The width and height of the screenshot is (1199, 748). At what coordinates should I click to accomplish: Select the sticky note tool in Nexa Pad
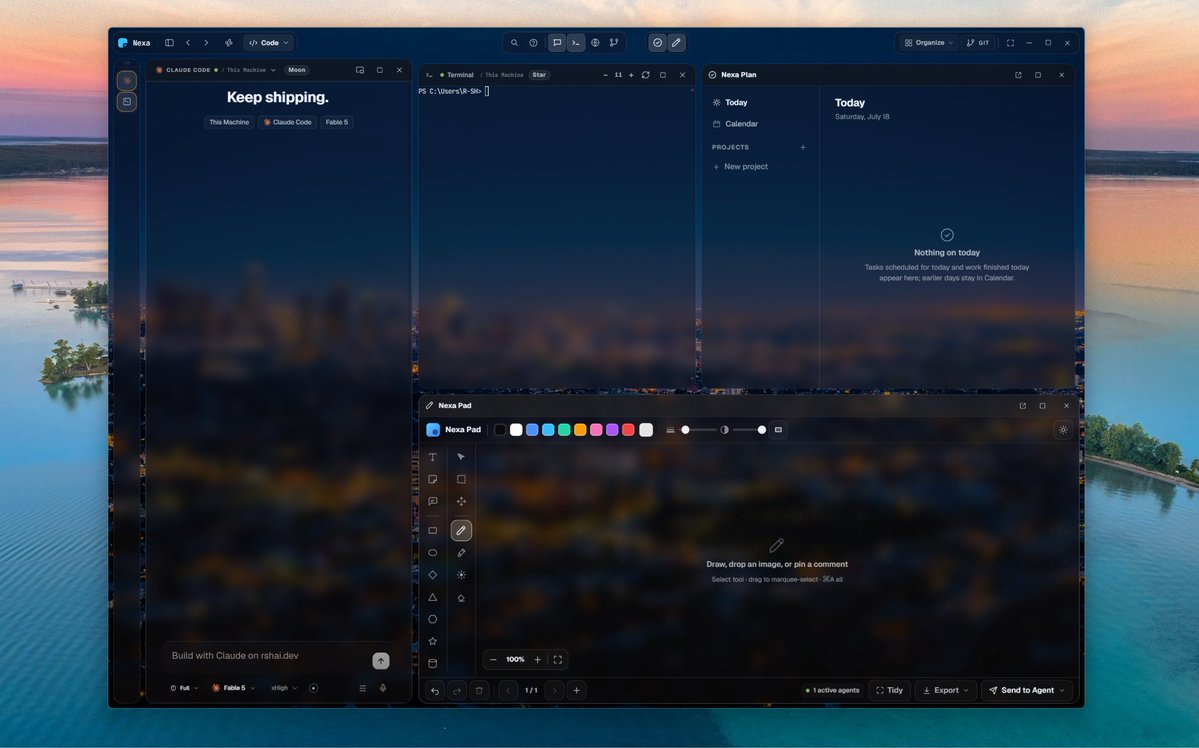433,479
